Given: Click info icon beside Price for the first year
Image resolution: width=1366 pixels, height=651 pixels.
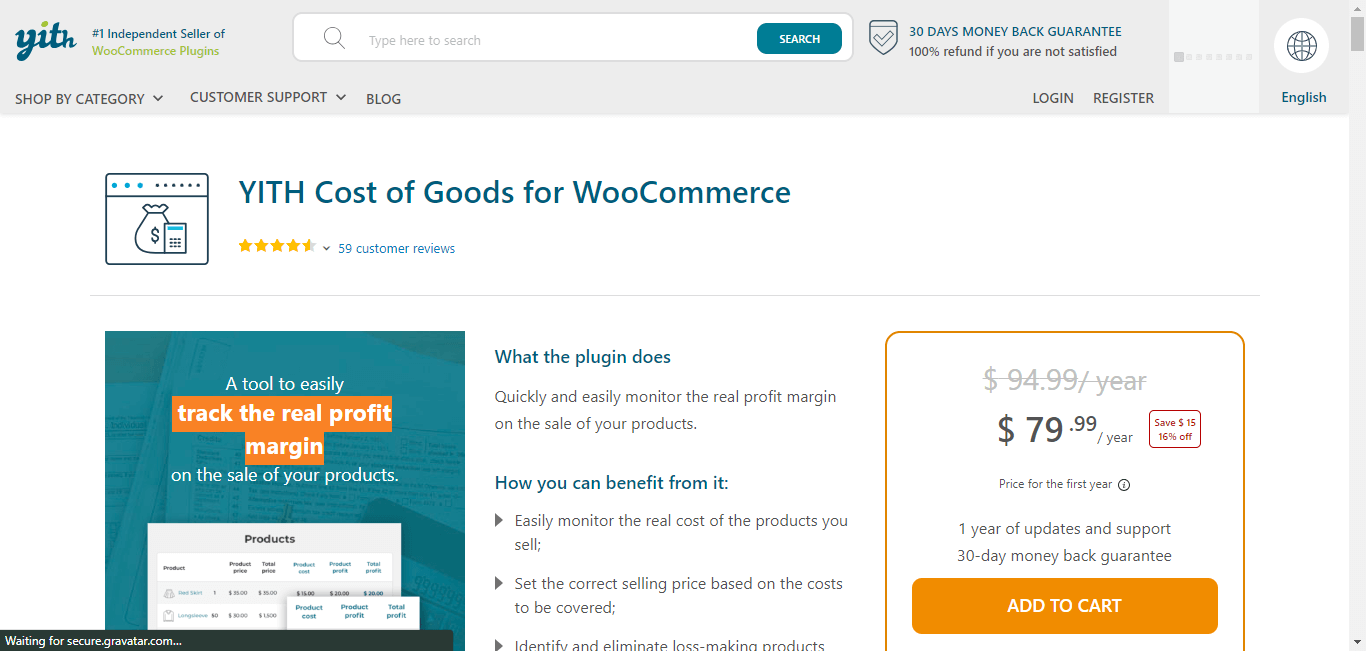Looking at the screenshot, I should coord(1124,485).
